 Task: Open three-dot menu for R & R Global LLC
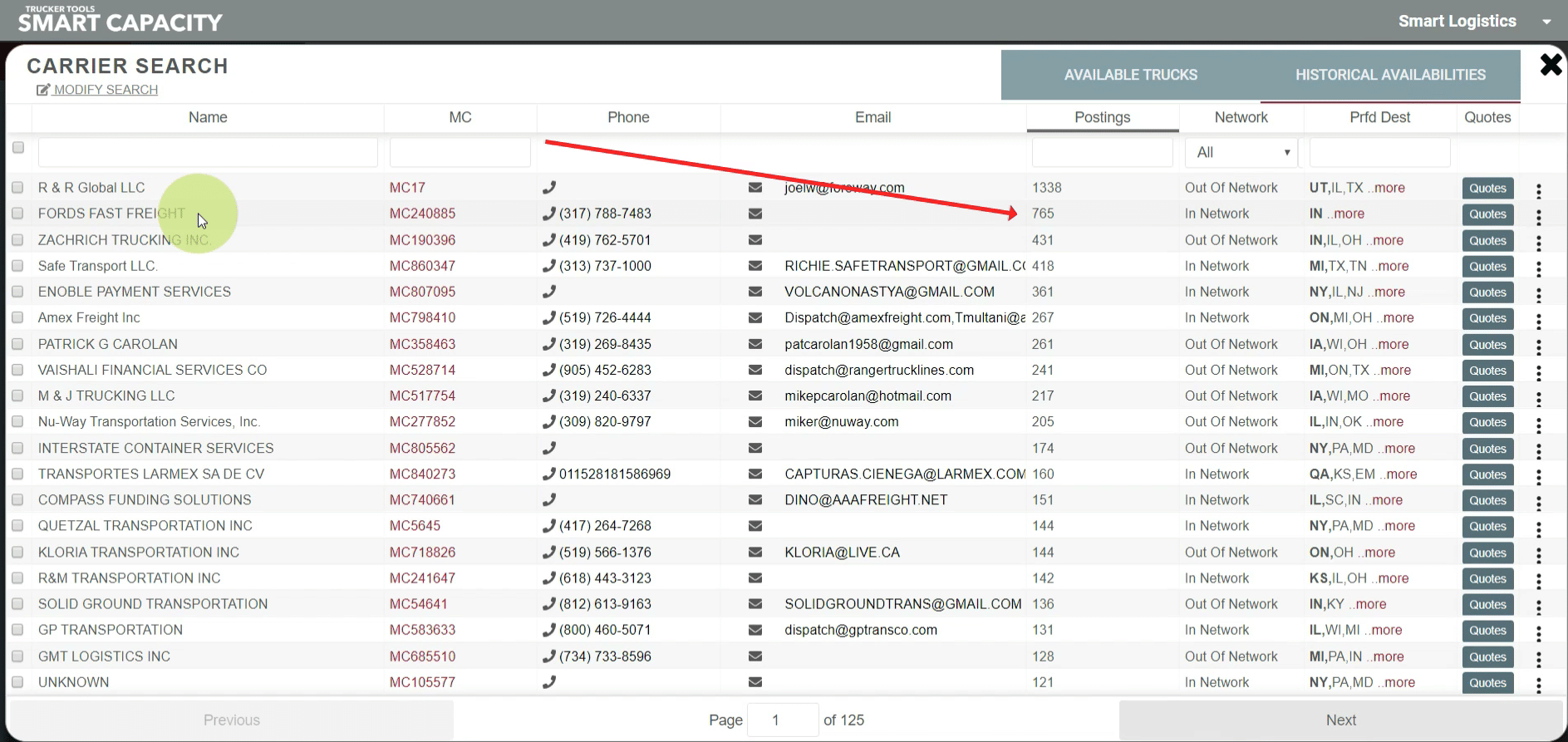tap(1539, 191)
